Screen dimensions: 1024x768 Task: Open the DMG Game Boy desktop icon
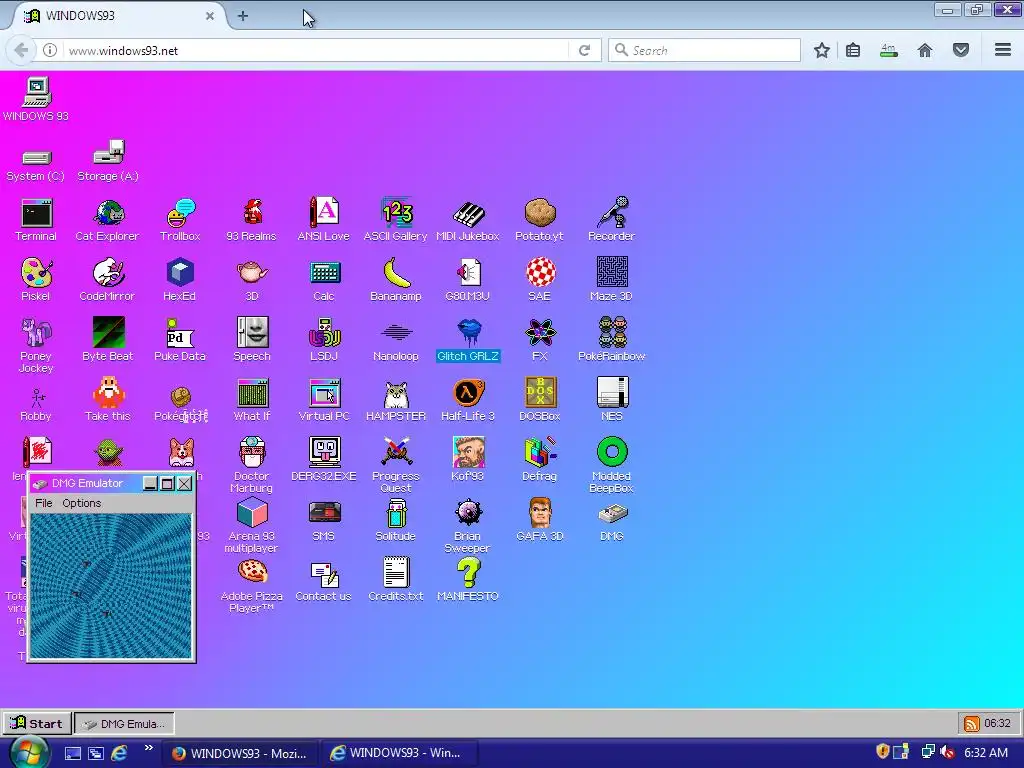point(612,521)
